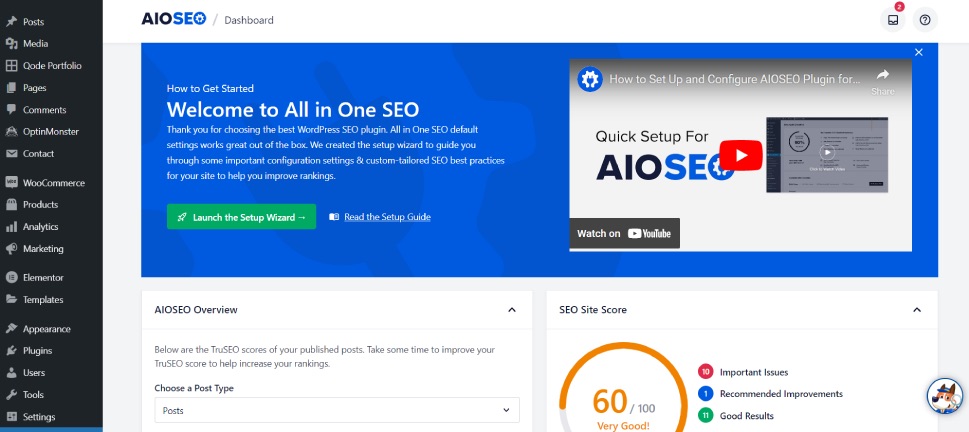Click the blue Recommended Improvements badge

705,394
